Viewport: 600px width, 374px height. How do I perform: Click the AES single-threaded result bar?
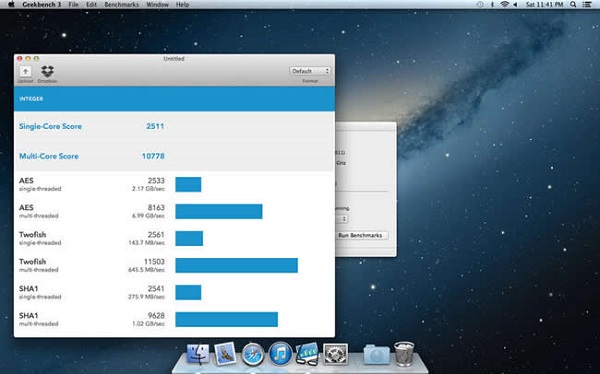188,184
